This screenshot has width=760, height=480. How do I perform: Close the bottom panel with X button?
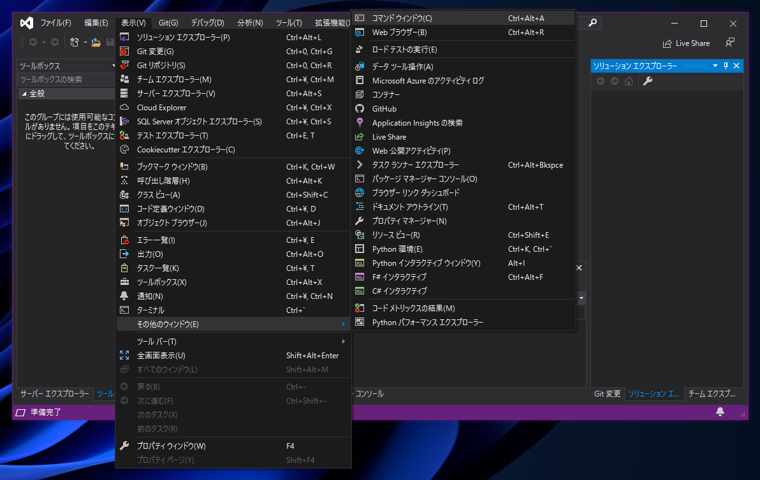tap(579, 268)
